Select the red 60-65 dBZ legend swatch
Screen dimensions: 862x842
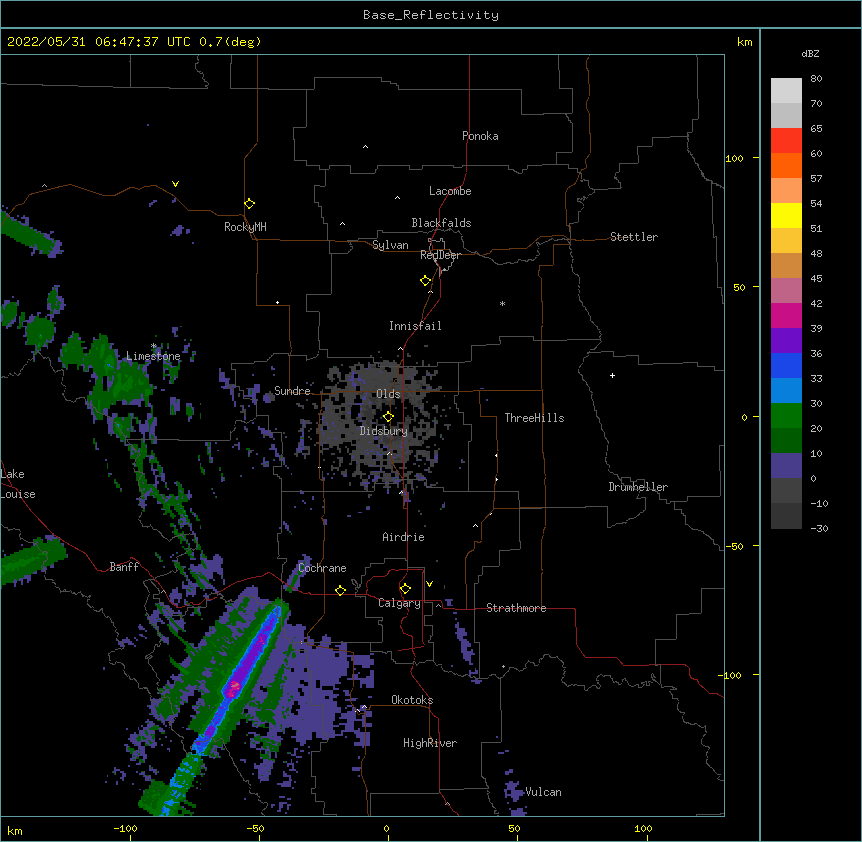pyautogui.click(x=786, y=141)
